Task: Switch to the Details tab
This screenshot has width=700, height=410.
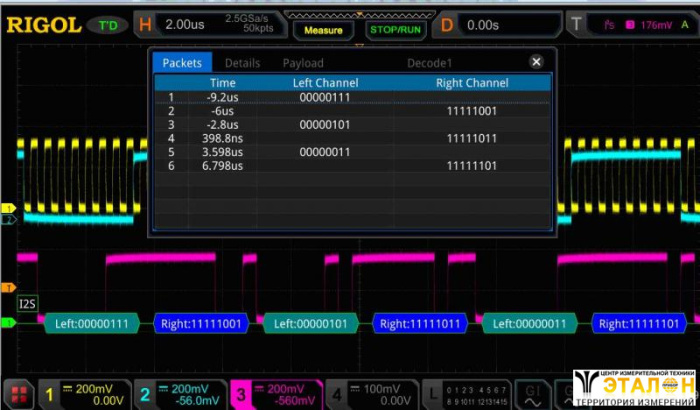Action: tap(242, 63)
